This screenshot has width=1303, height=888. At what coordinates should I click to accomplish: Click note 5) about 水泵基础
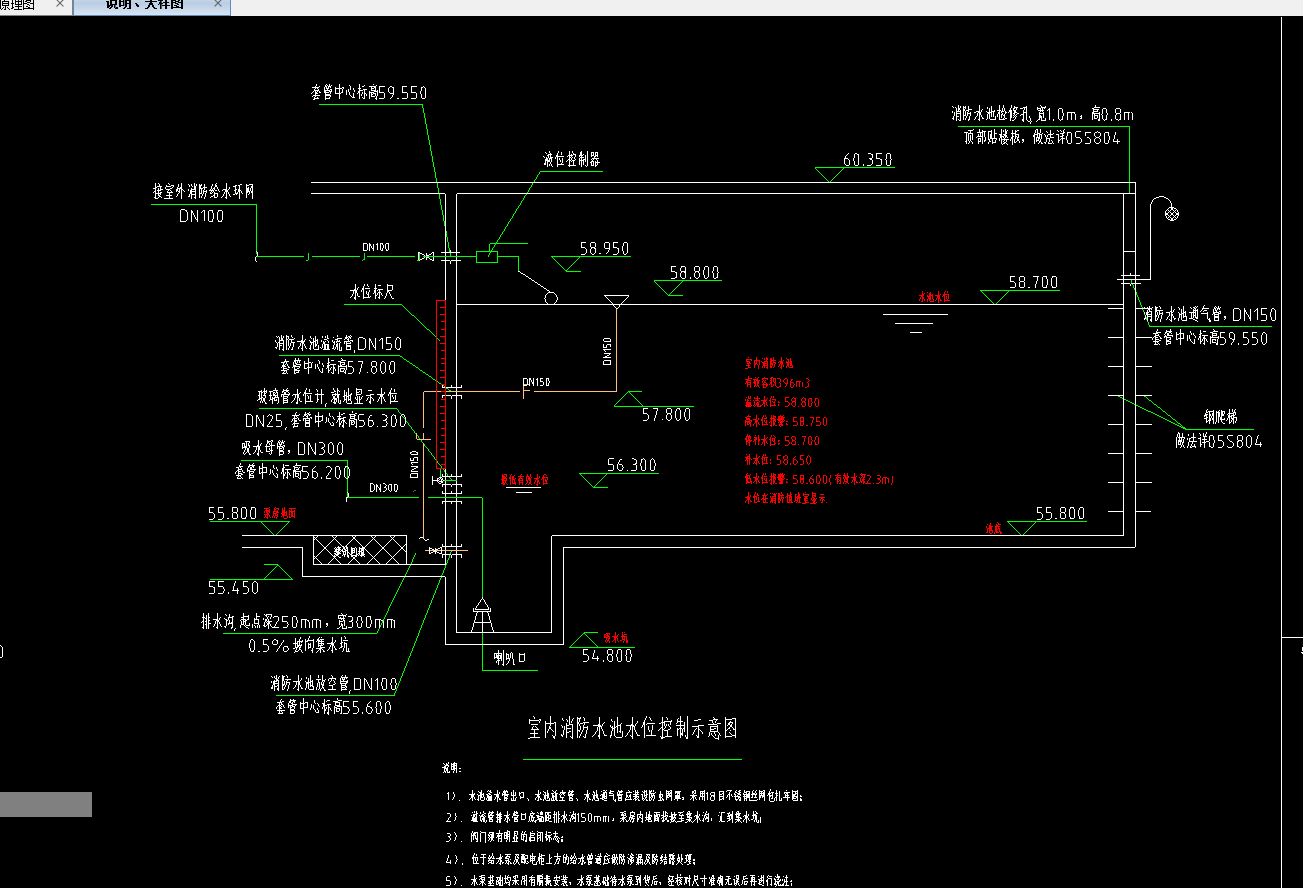619,881
